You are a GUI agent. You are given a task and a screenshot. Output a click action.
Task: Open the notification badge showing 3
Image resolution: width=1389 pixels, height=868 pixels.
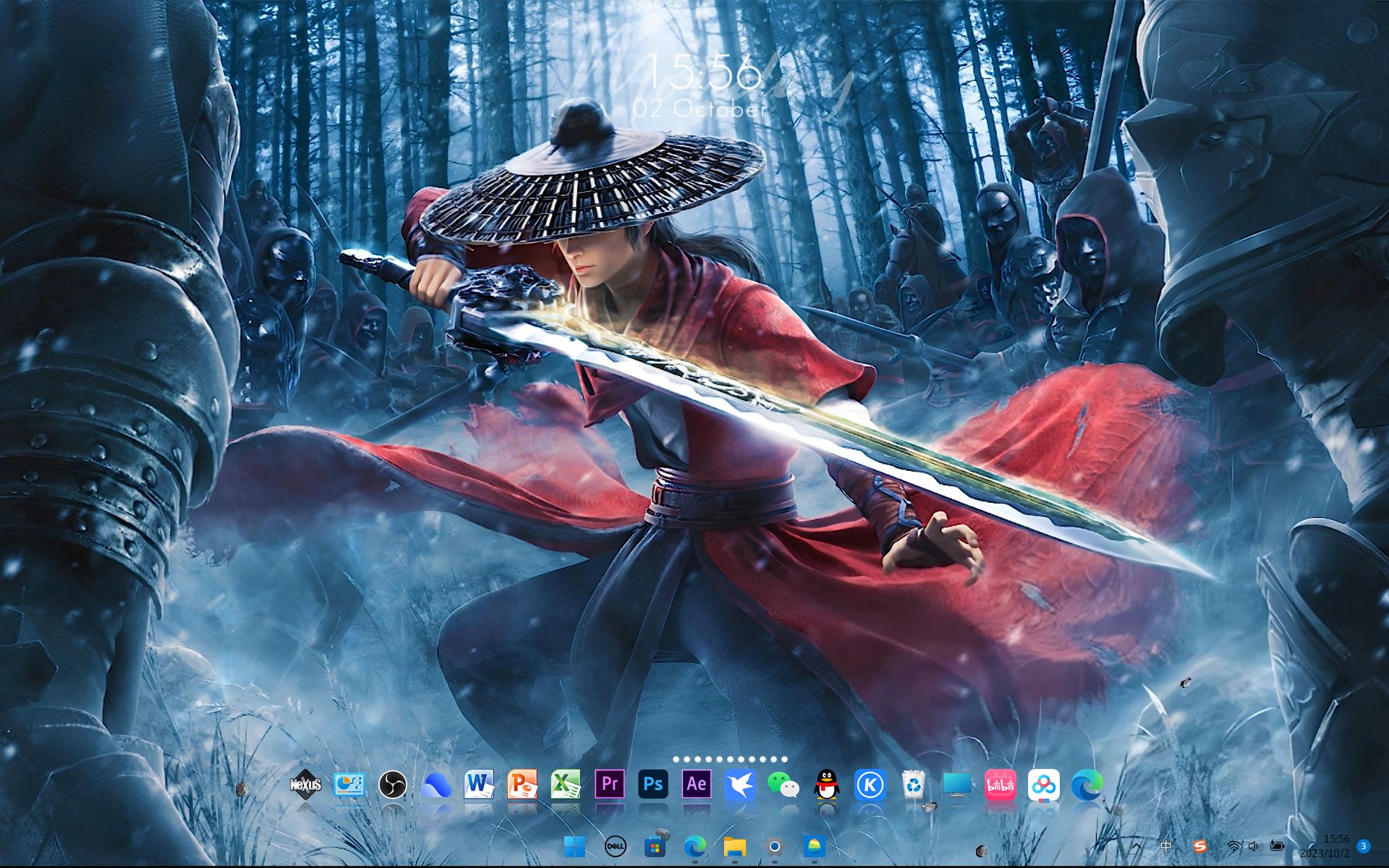point(1363,846)
